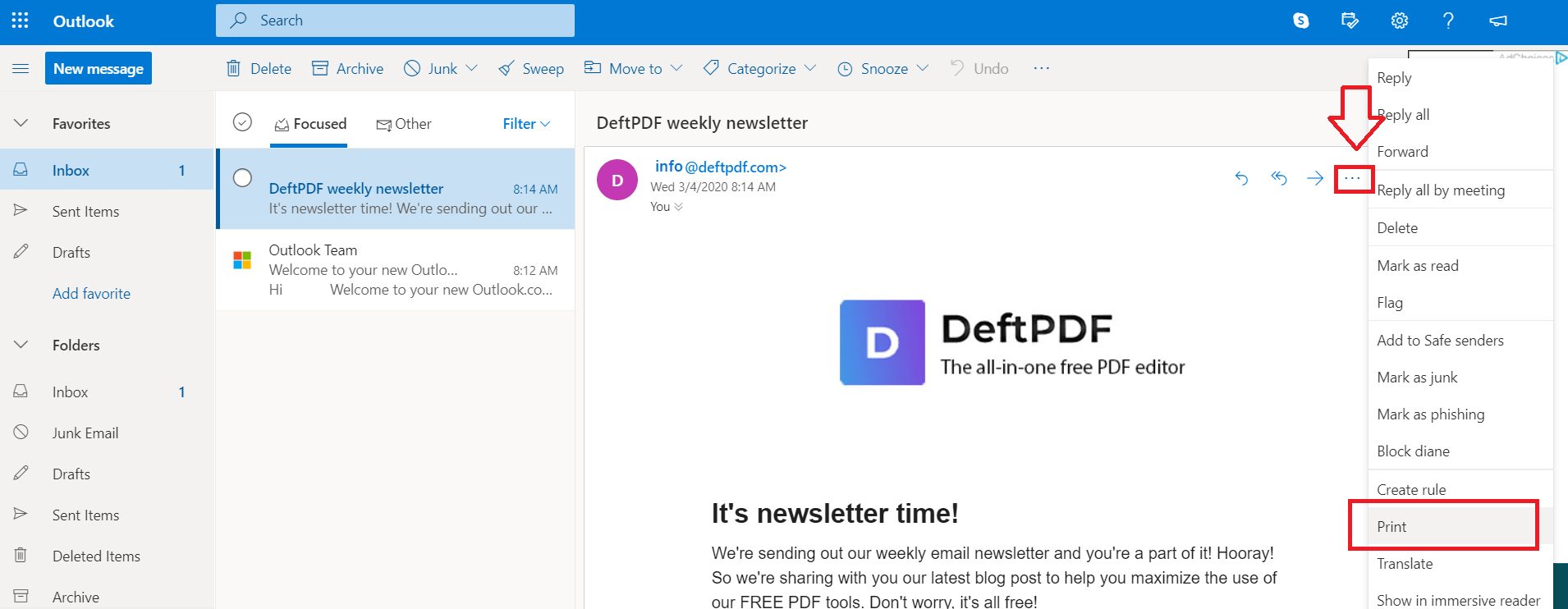Click the Outlook brand link in the header
Screen dimensions: 1568x609
pos(84,21)
